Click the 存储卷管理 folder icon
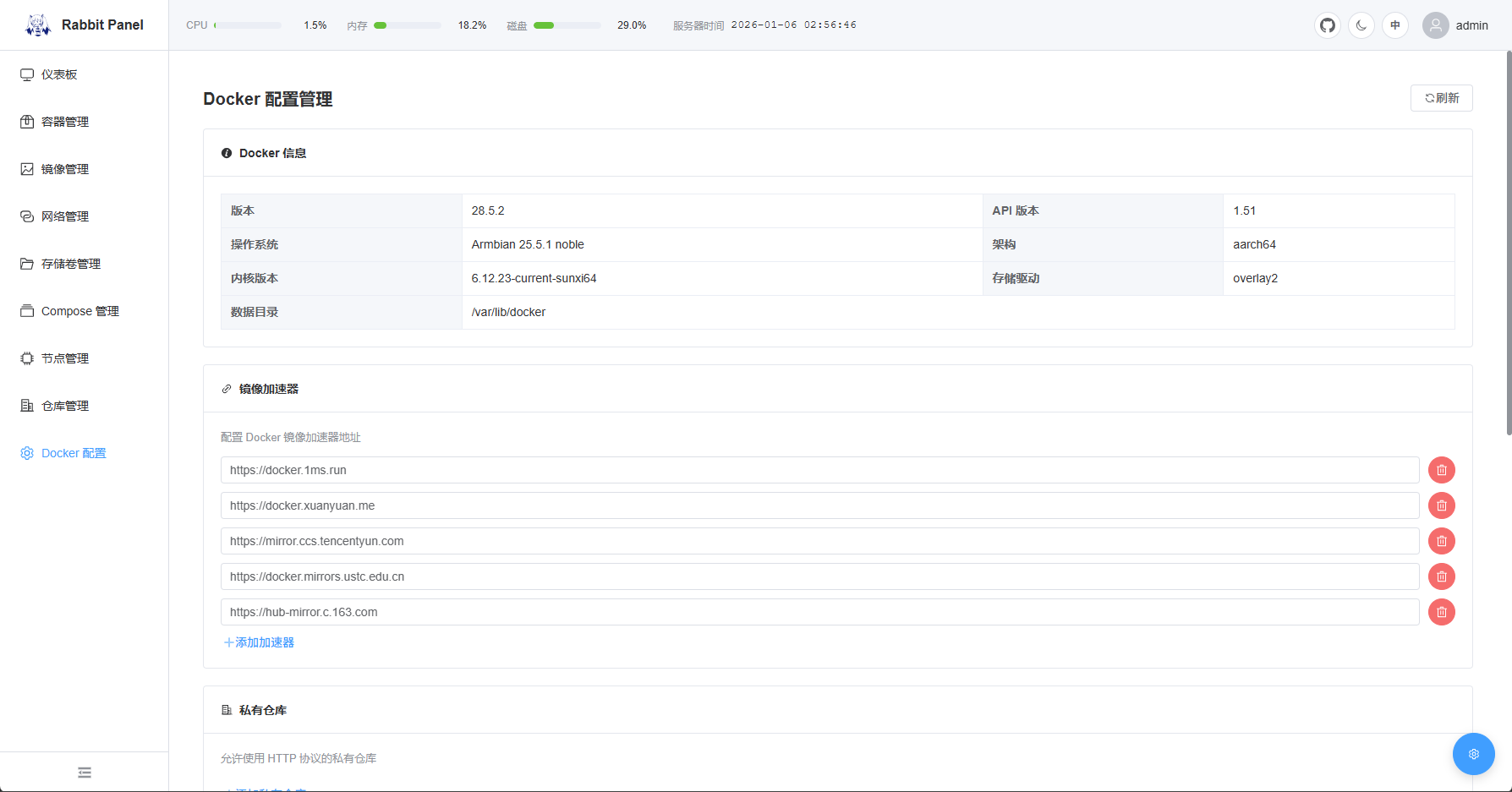1512x792 pixels. [x=27, y=264]
